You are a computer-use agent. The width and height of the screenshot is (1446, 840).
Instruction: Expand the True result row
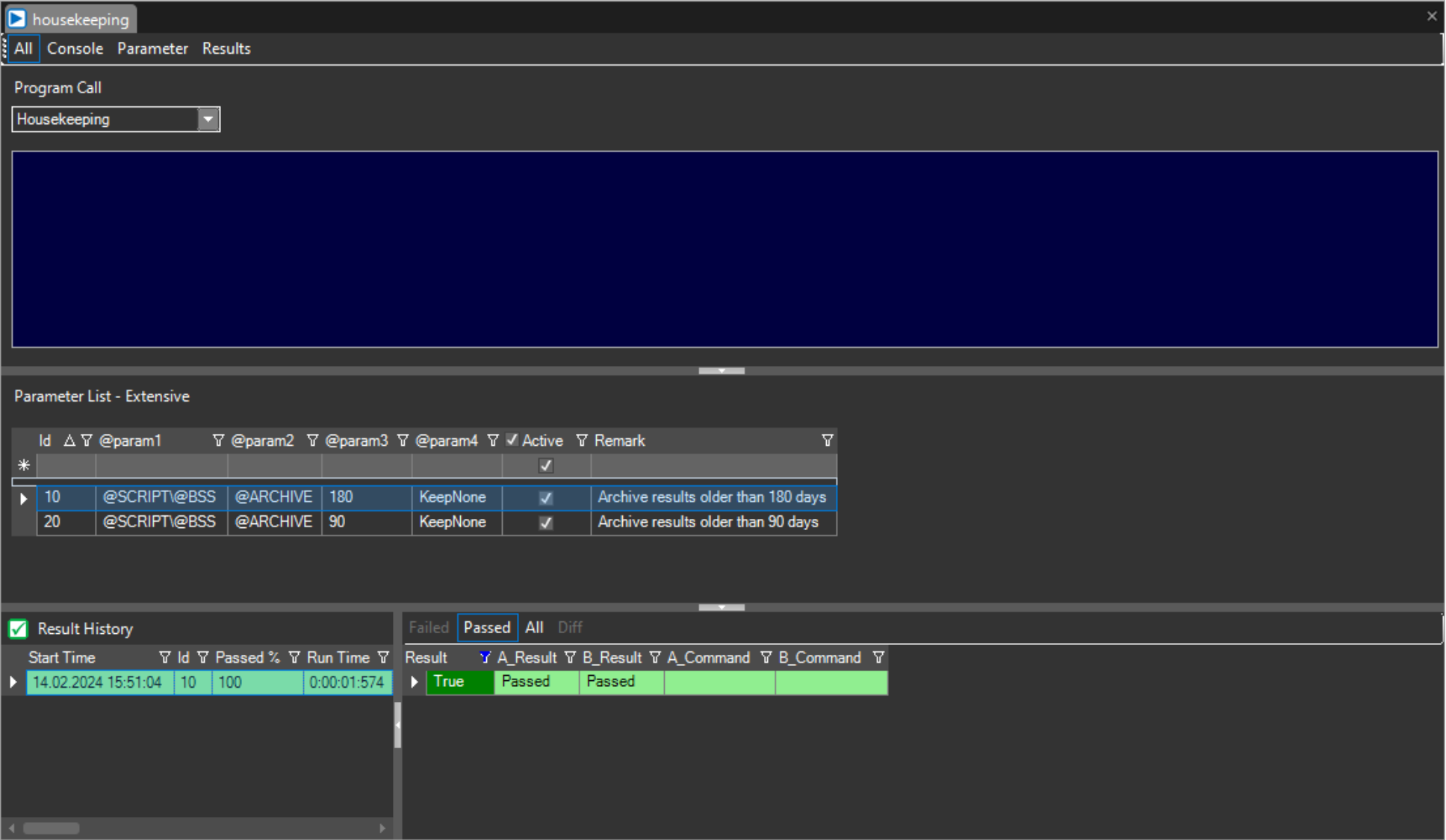point(415,682)
